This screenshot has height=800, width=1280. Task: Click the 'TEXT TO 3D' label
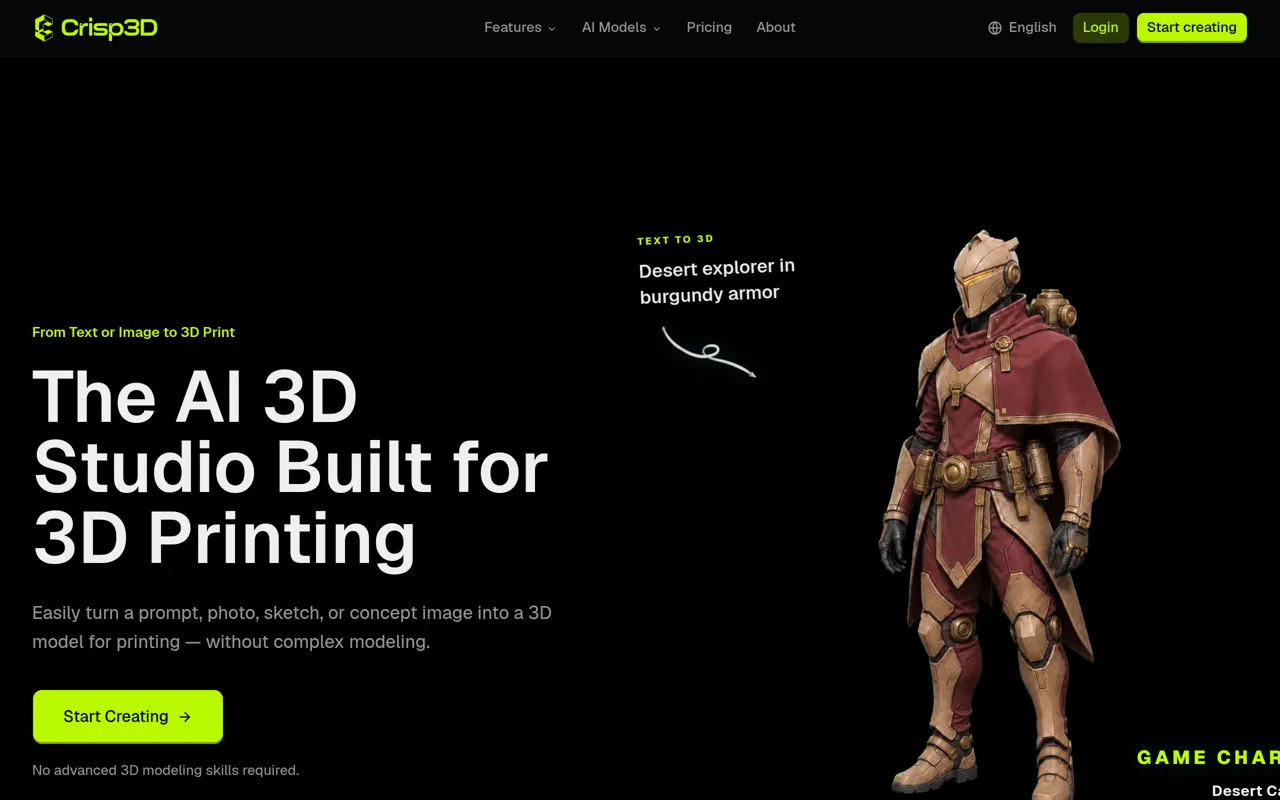pyautogui.click(x=675, y=239)
